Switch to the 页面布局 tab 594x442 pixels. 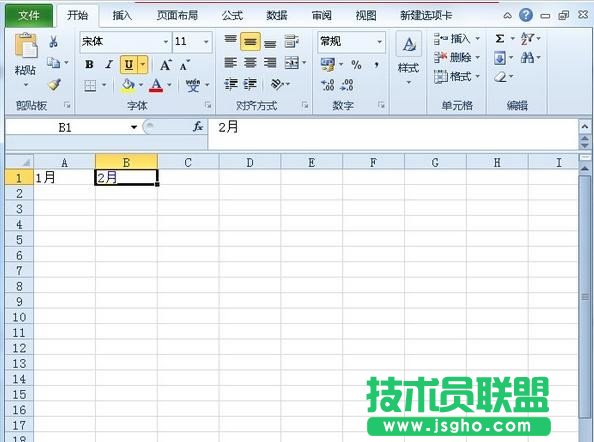pos(177,16)
